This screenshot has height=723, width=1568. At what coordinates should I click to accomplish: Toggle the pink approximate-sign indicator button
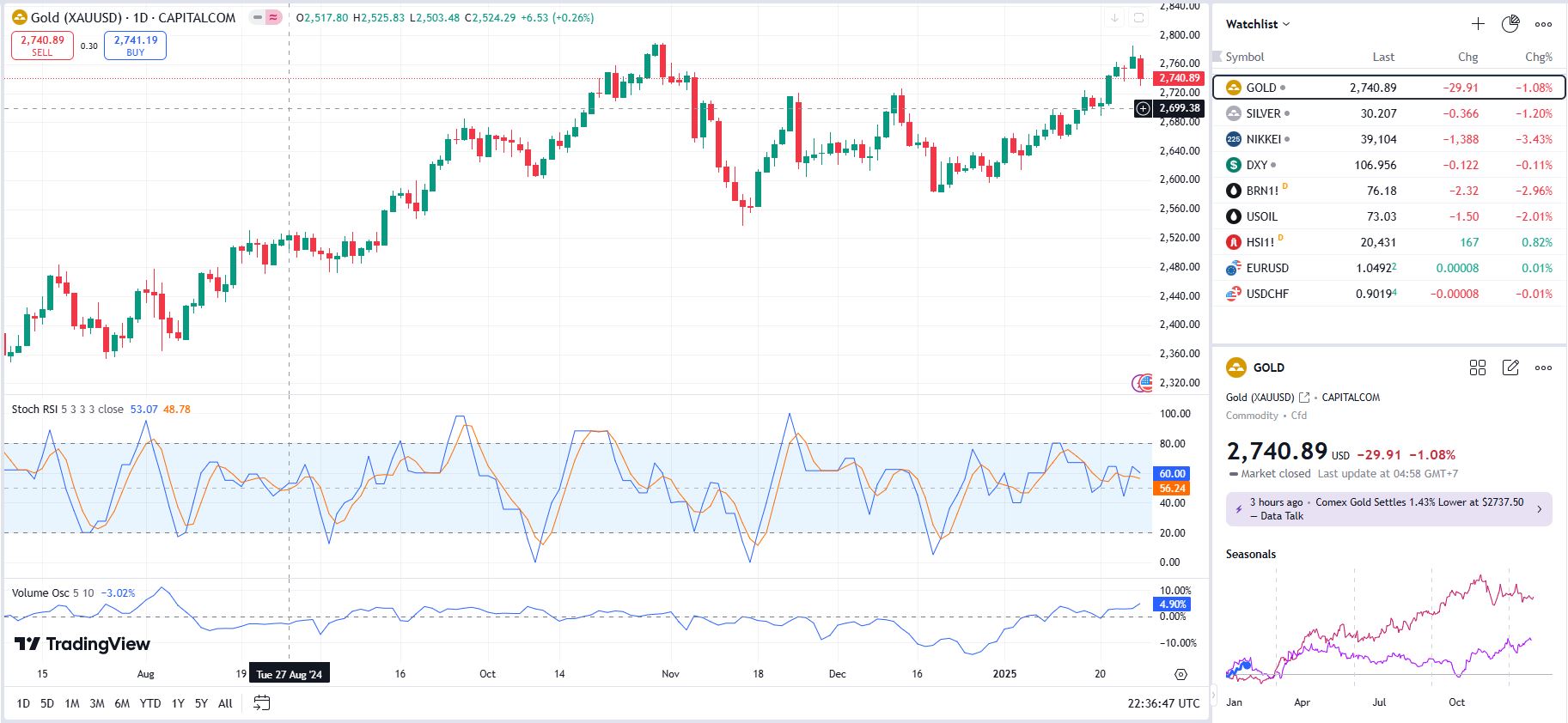point(273,17)
